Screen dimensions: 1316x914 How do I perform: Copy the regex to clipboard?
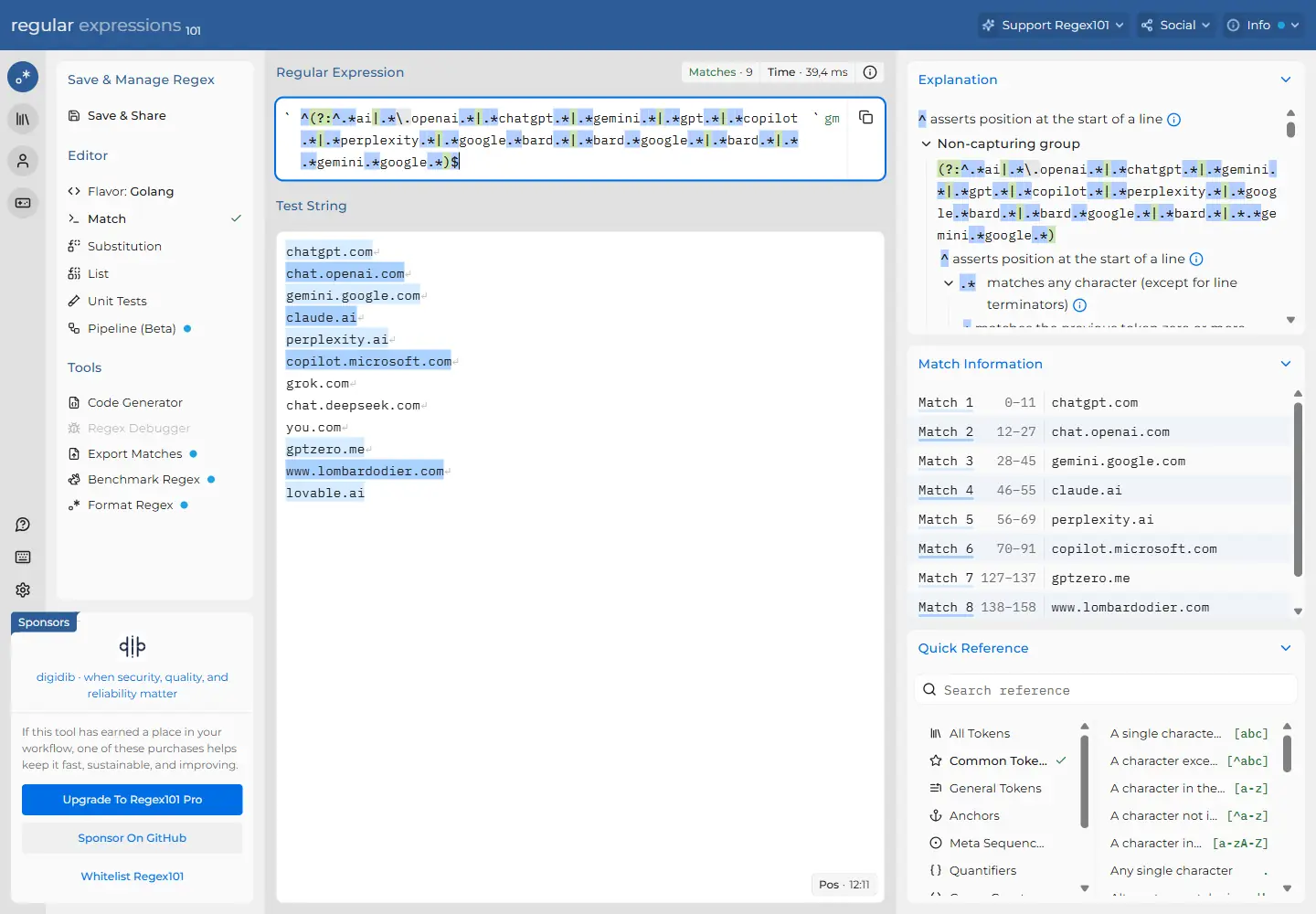pos(866,117)
